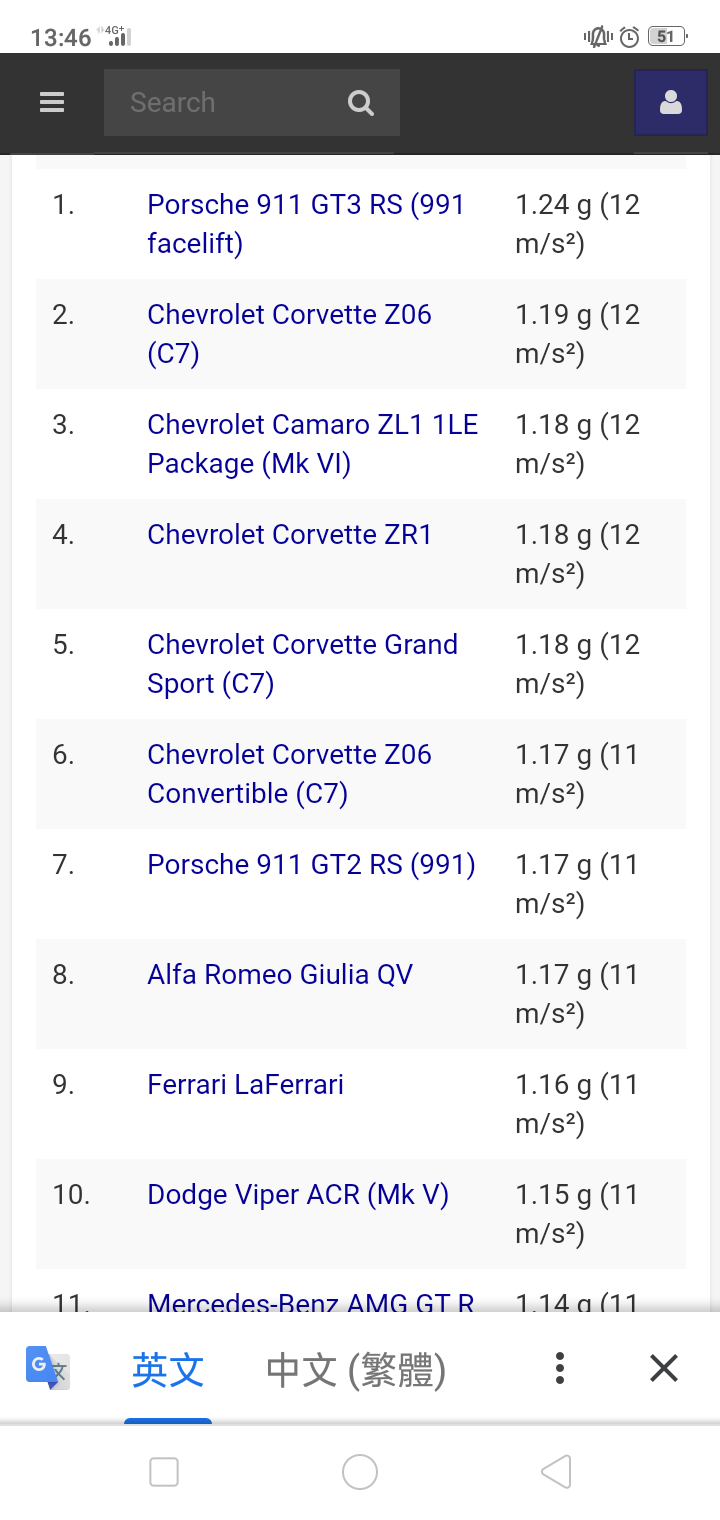Switch to 中文 (繁體) translation tab

point(356,1369)
